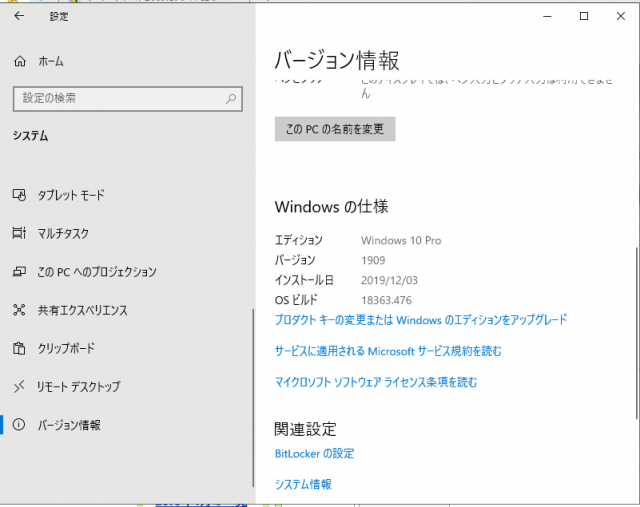Open the Home icon in the sidebar
This screenshot has height=507, width=640.
(x=20, y=61)
